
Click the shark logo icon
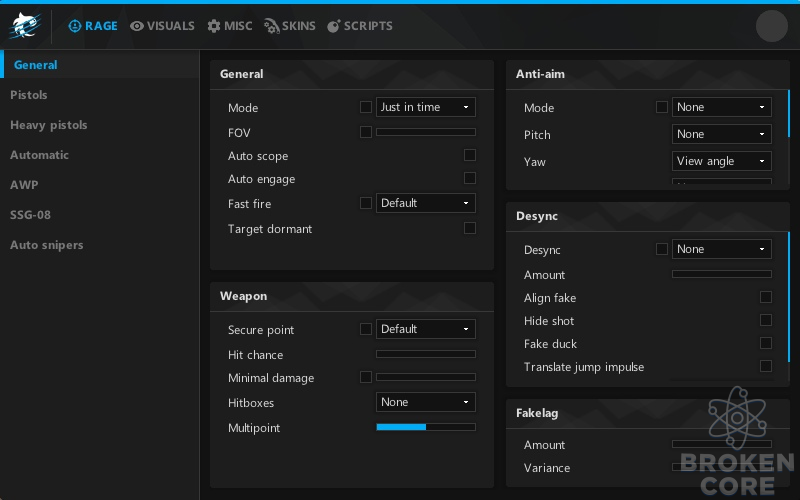24,26
